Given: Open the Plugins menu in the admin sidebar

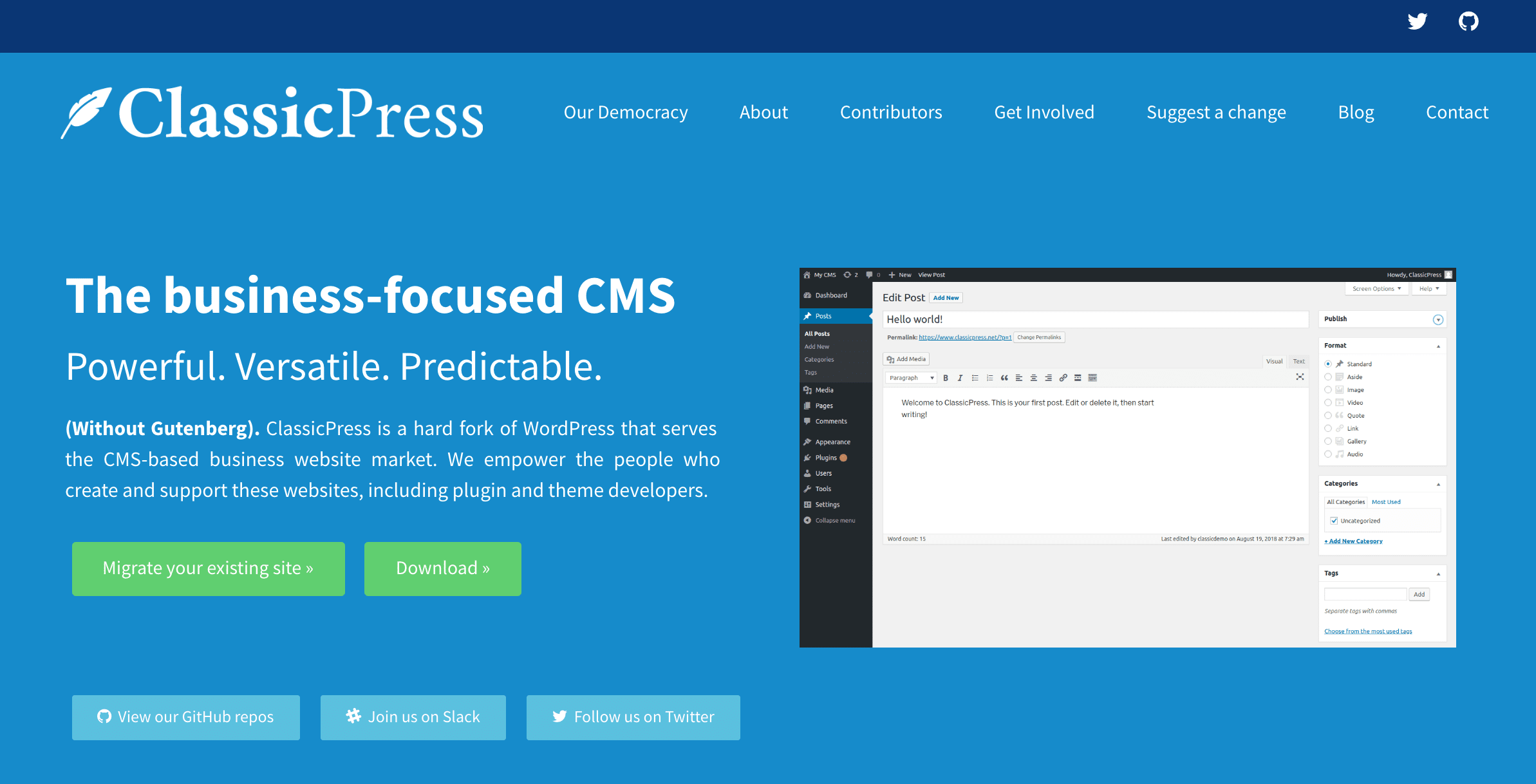Looking at the screenshot, I should [x=826, y=457].
